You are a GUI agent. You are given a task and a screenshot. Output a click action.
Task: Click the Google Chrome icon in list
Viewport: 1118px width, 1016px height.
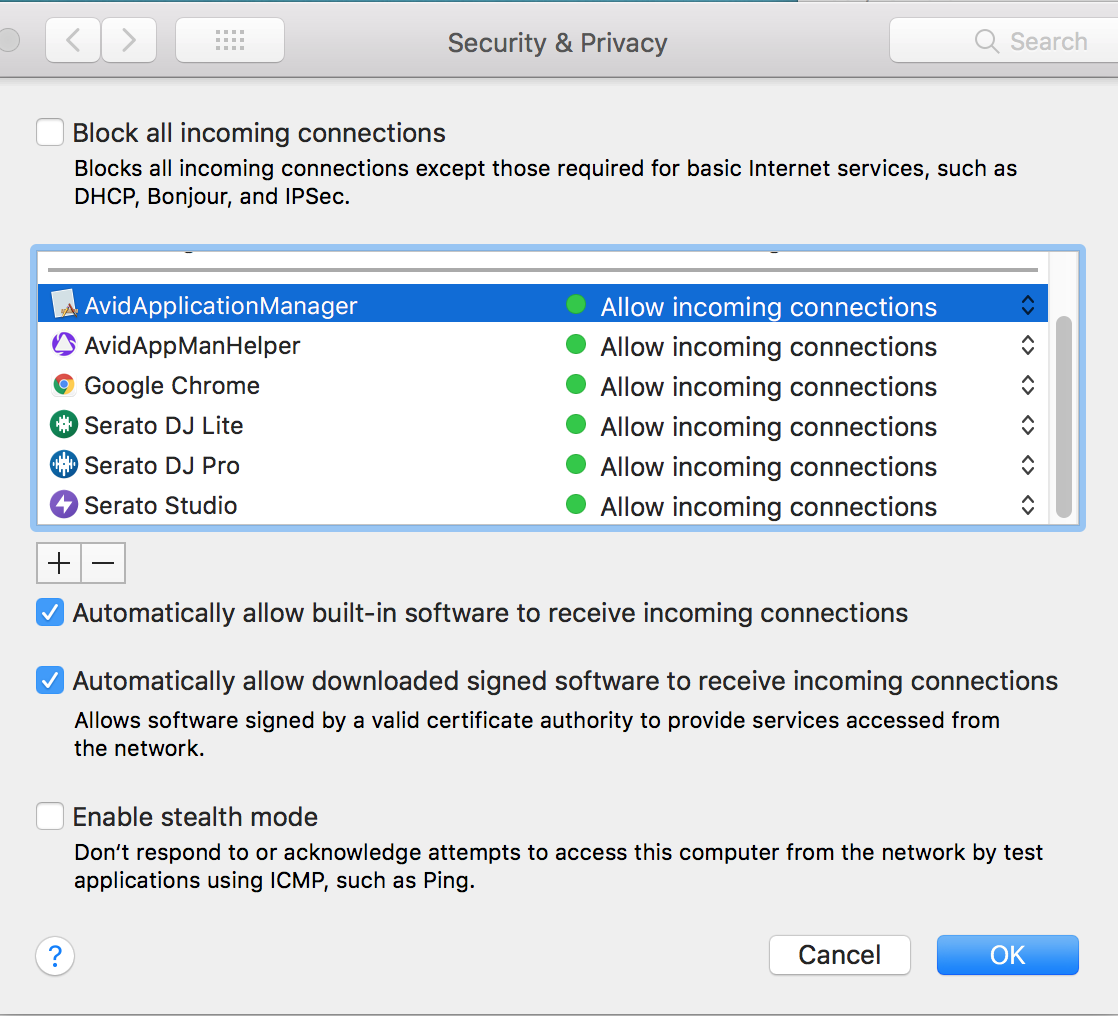64,386
